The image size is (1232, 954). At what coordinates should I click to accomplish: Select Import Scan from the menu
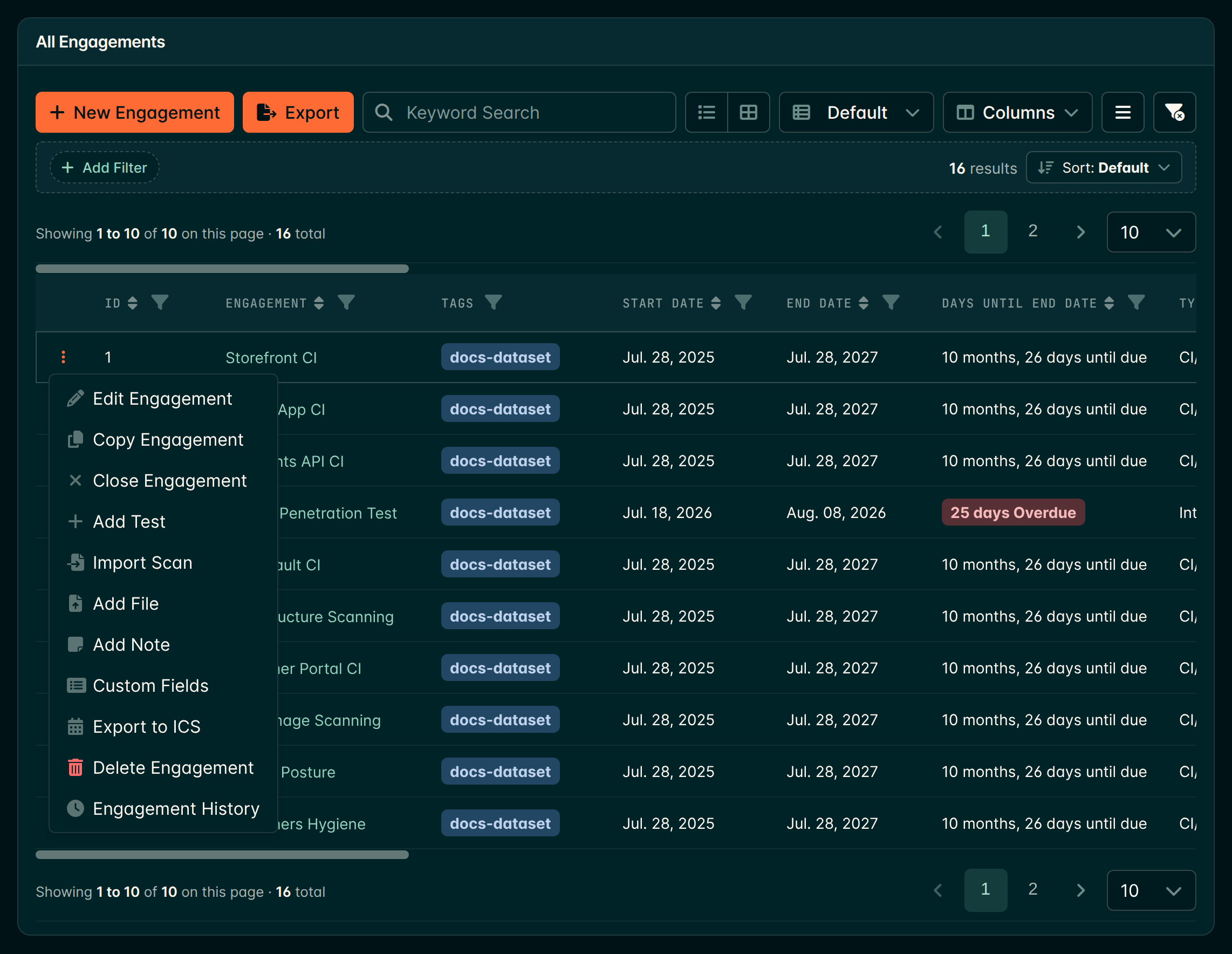point(163,562)
